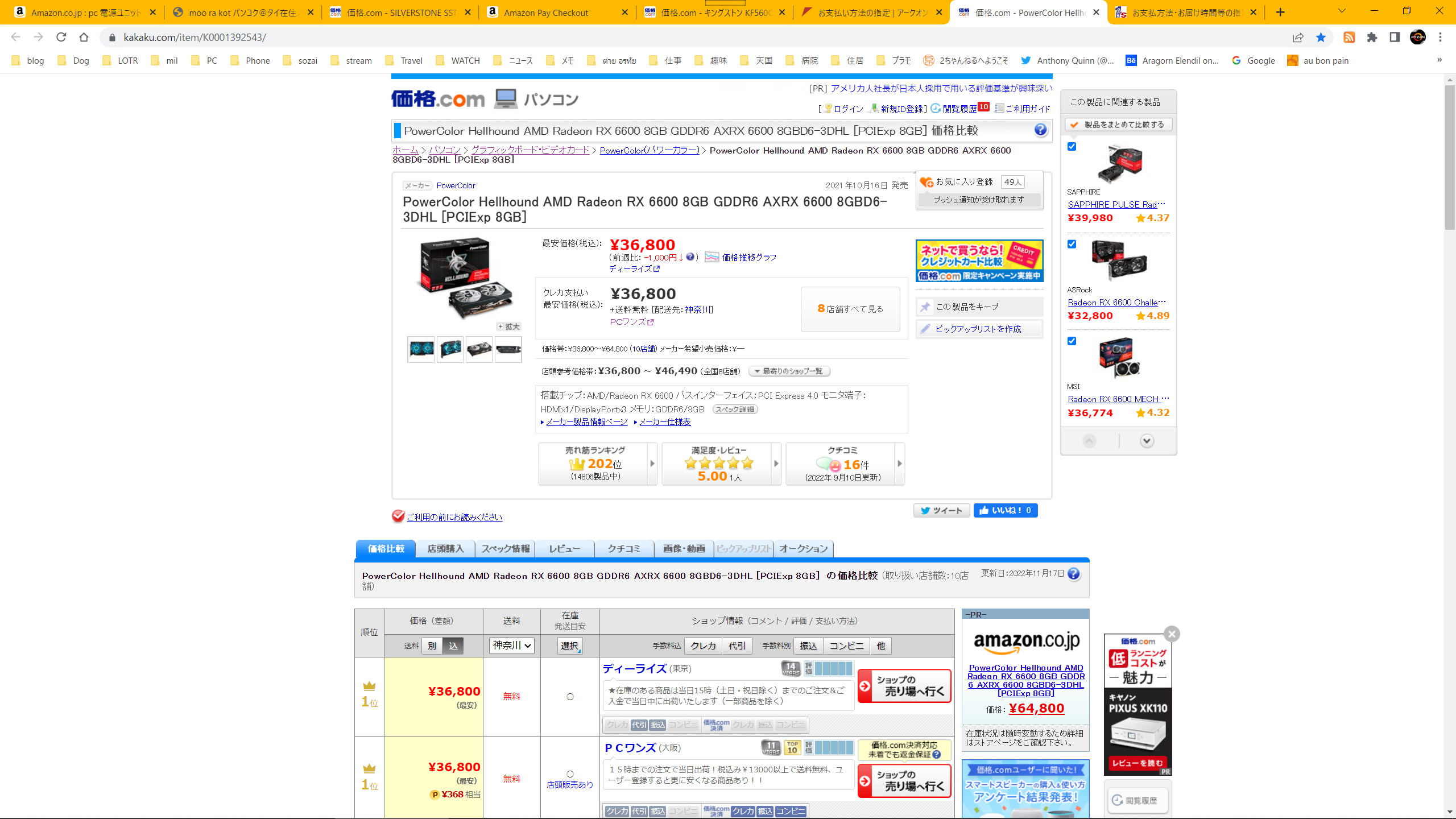Open the RSS feed extension icon
This screenshot has height=819, width=1456.
coord(1349,37)
